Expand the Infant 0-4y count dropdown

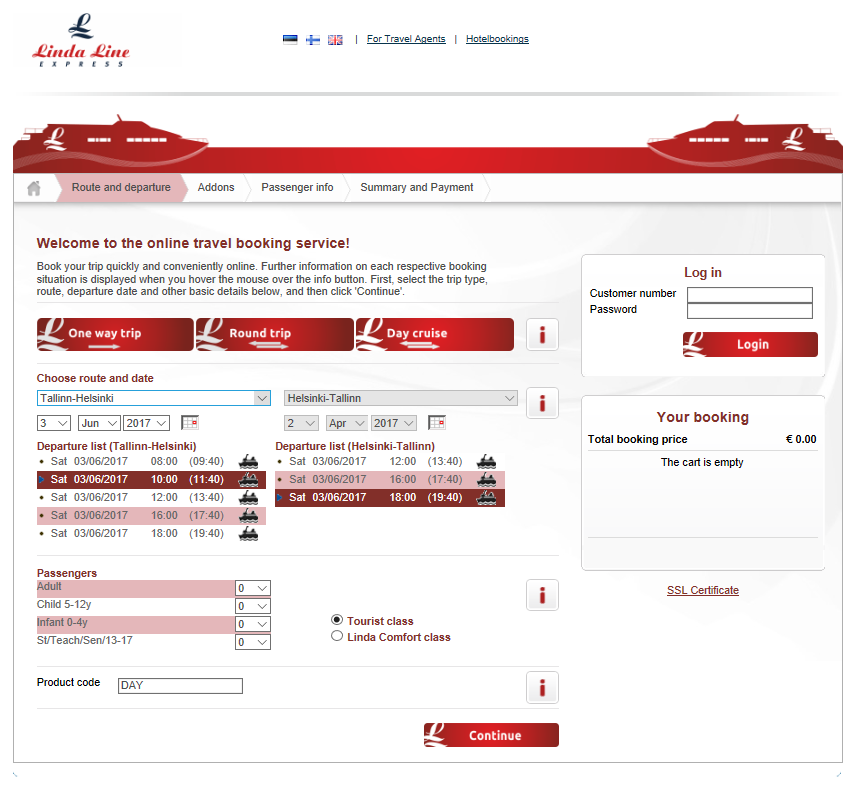click(x=253, y=624)
